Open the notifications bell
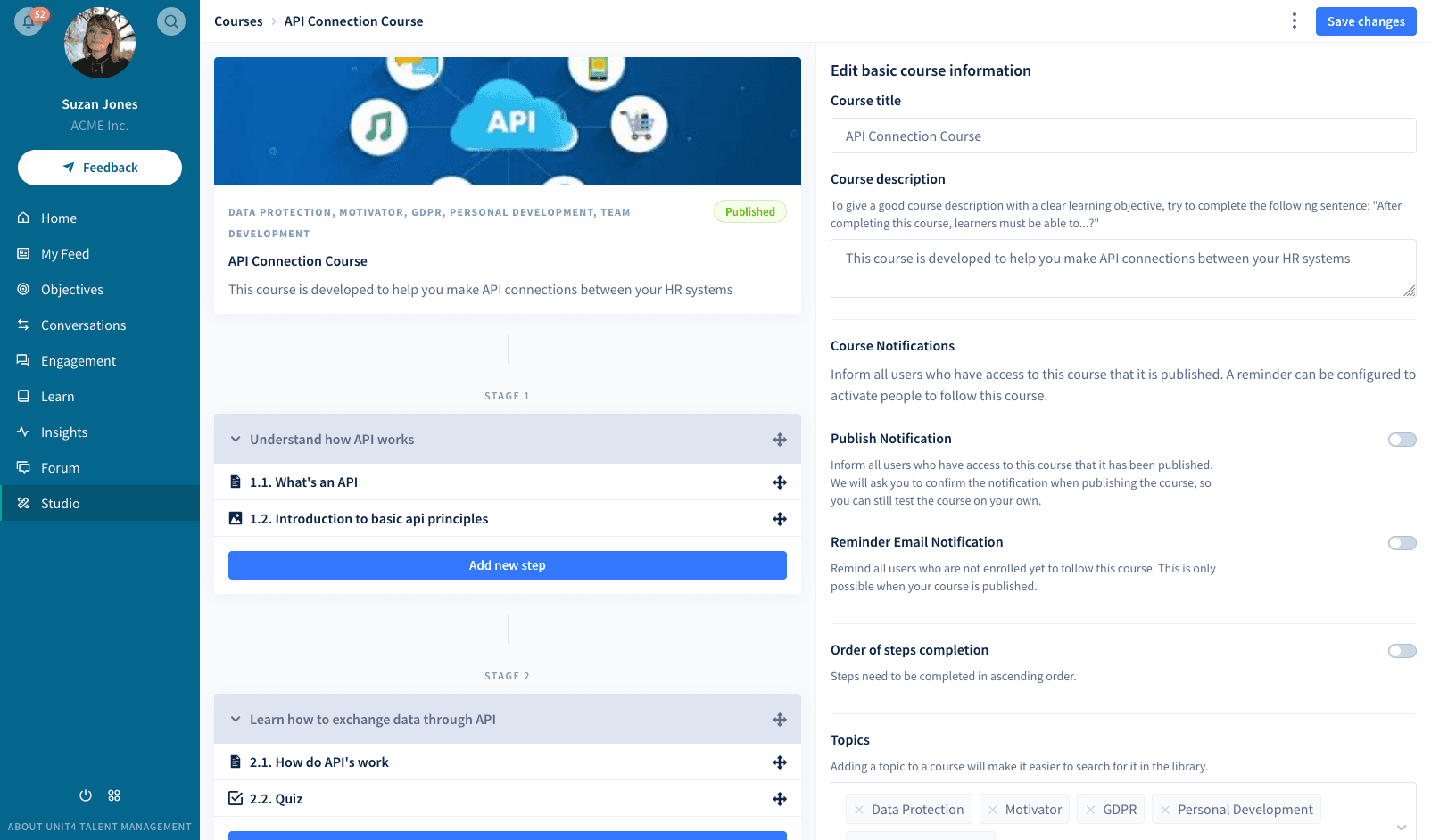 click(29, 21)
